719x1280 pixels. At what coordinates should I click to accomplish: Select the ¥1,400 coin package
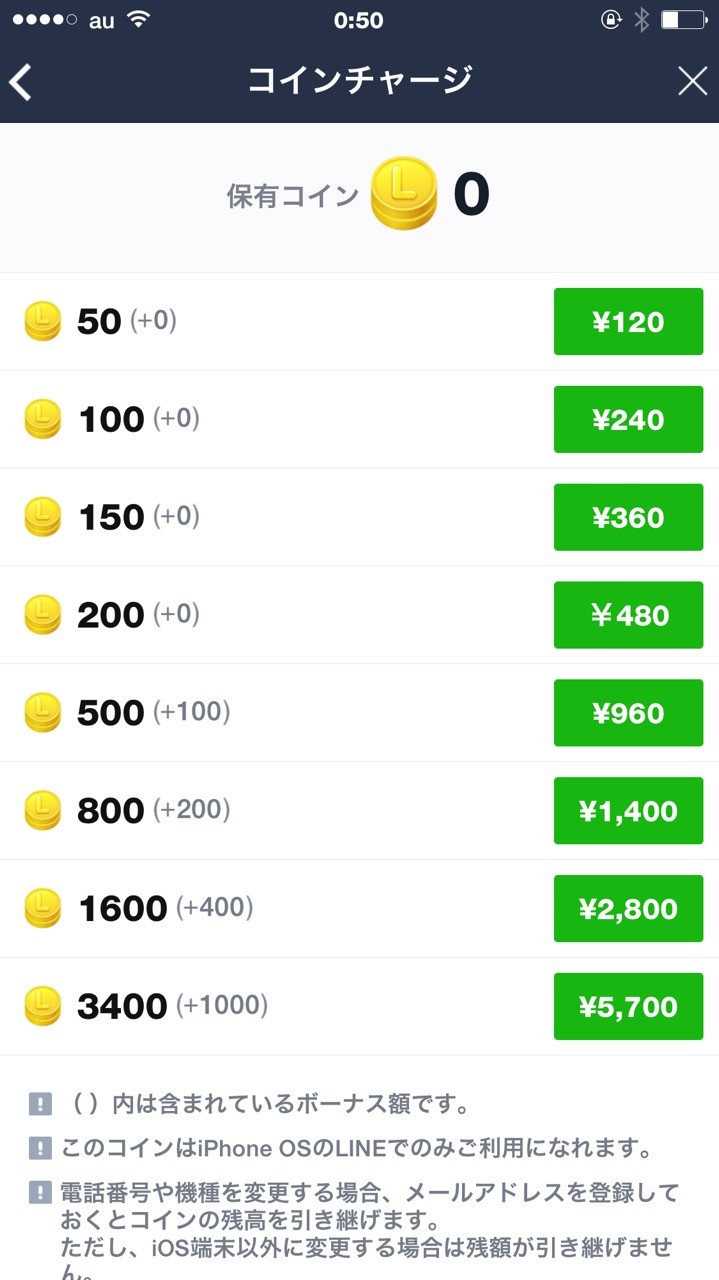point(628,811)
